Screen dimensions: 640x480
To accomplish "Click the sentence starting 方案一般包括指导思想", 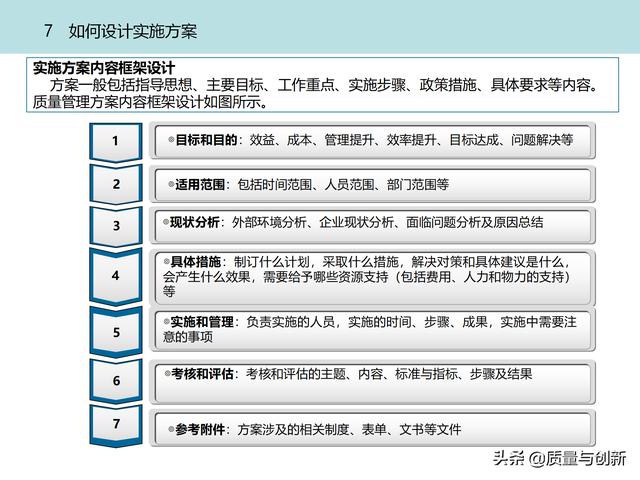I will (324, 84).
